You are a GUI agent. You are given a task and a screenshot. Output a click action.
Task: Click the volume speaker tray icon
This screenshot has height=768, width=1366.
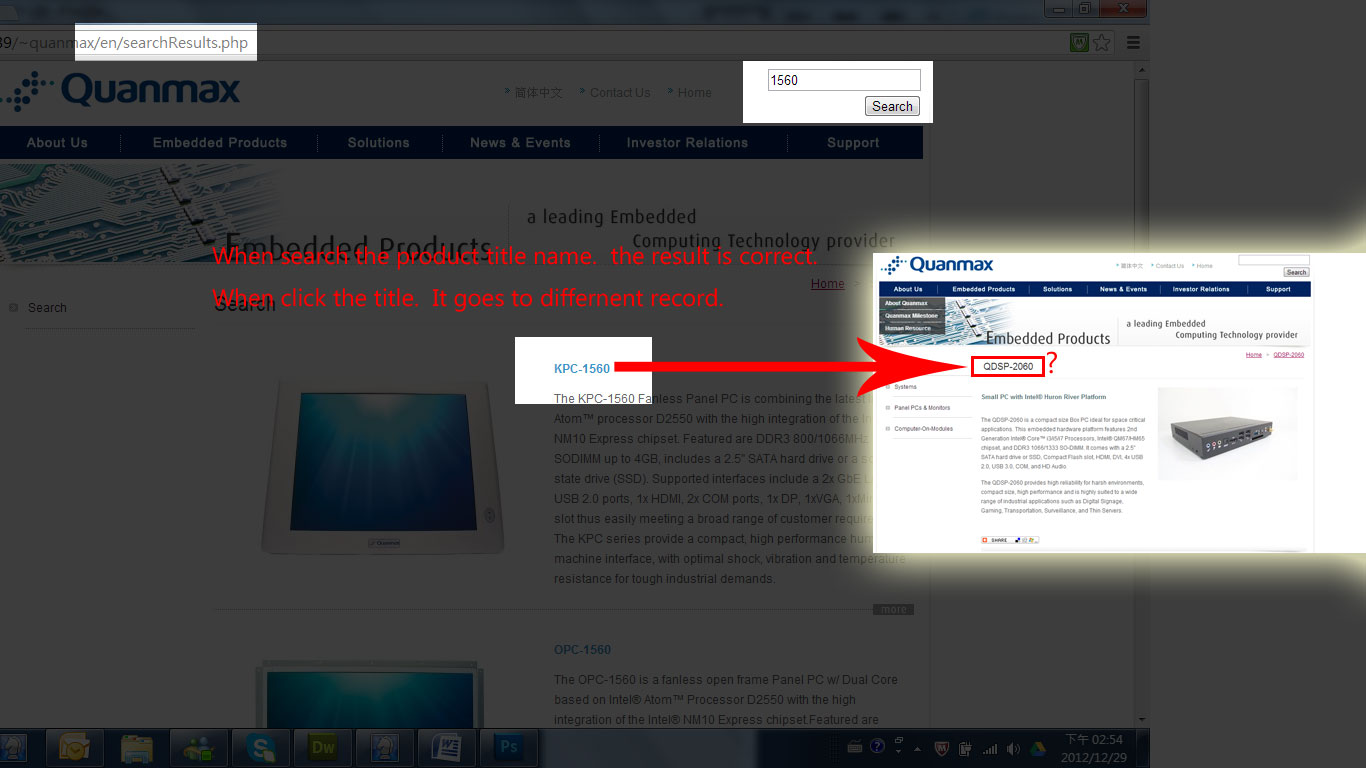coord(1014,748)
